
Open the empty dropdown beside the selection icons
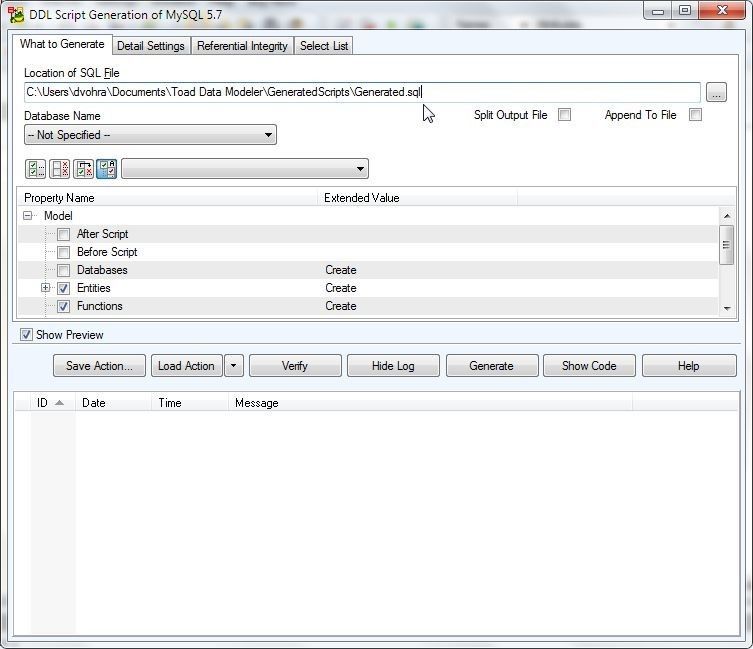coord(245,169)
